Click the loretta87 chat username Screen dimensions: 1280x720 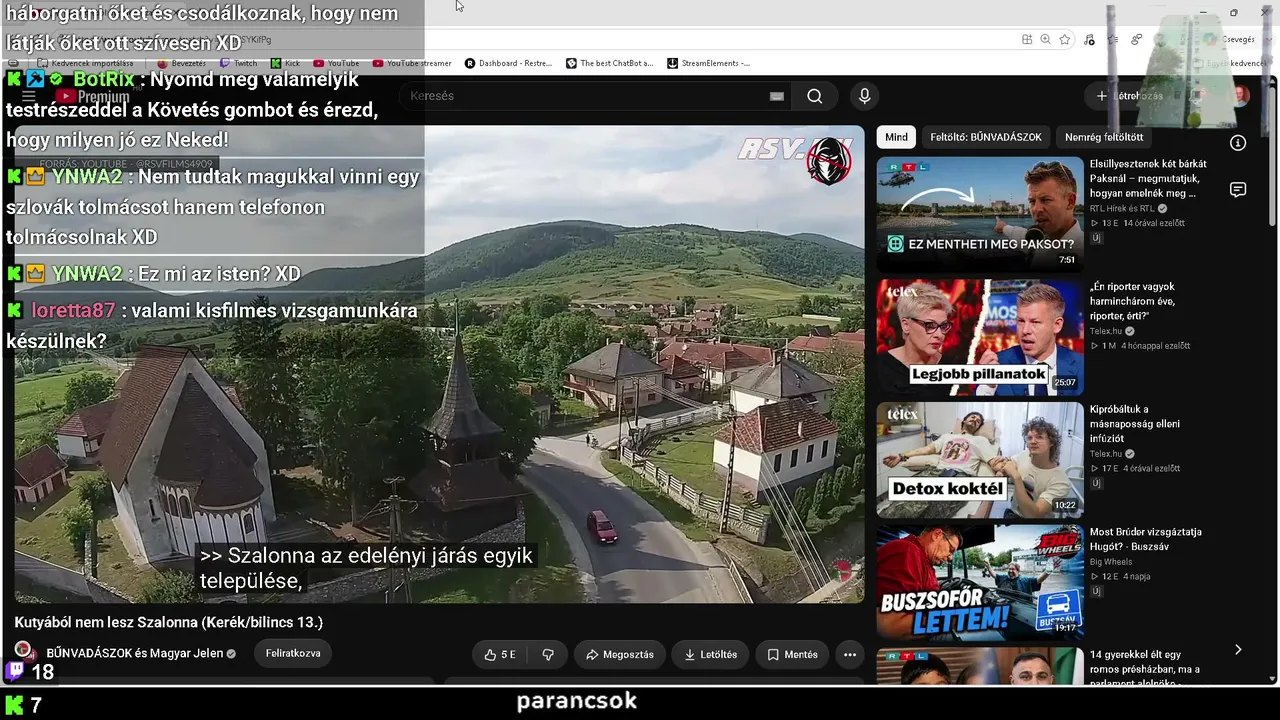coord(73,311)
